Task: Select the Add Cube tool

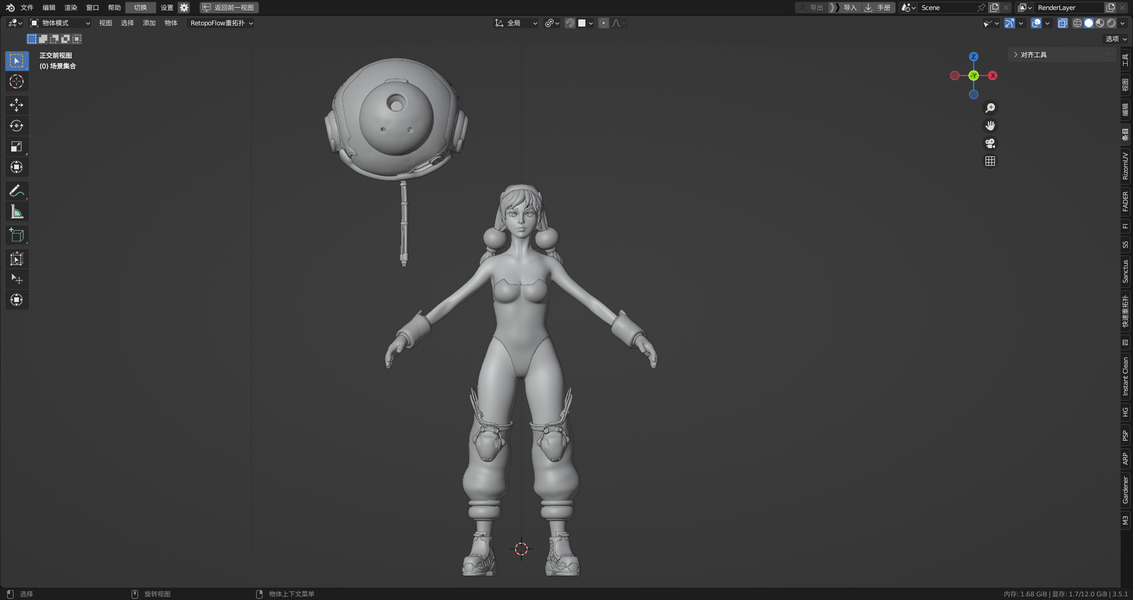Action: click(x=17, y=235)
